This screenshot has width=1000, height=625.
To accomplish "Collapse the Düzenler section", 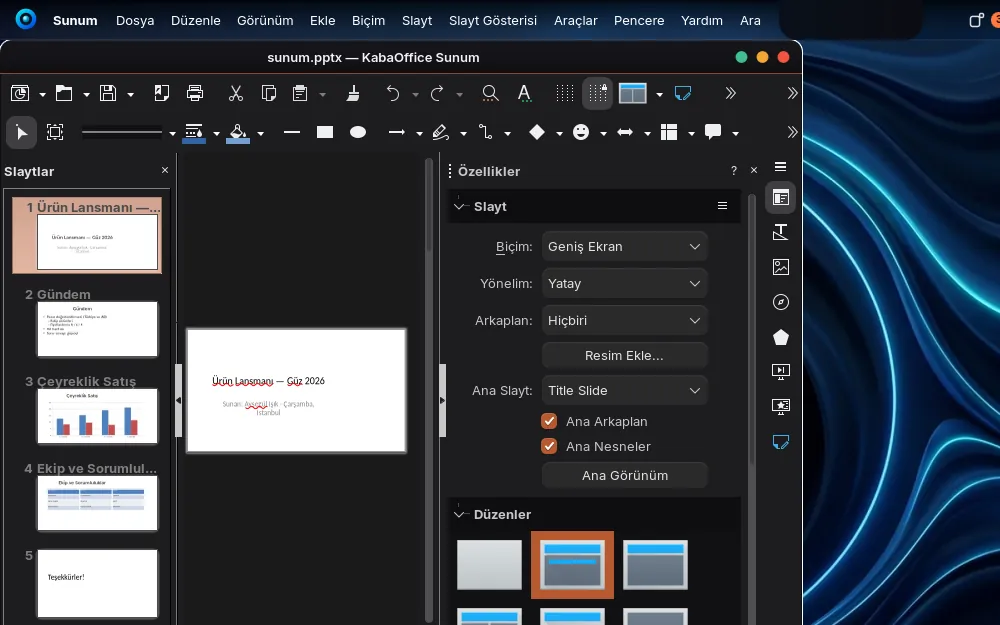I will pos(459,514).
